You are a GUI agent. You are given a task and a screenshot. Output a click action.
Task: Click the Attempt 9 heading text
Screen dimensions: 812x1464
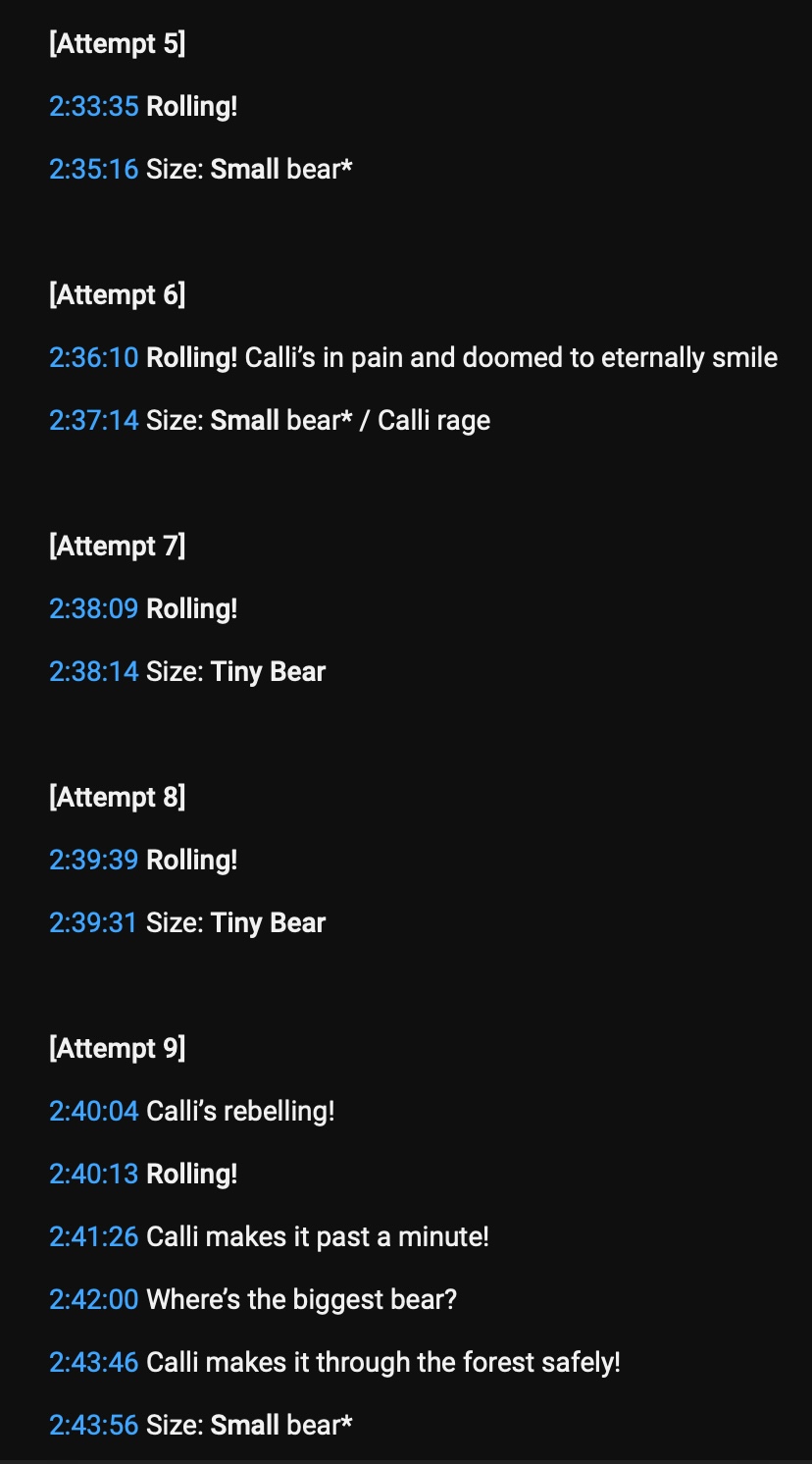118,1048
